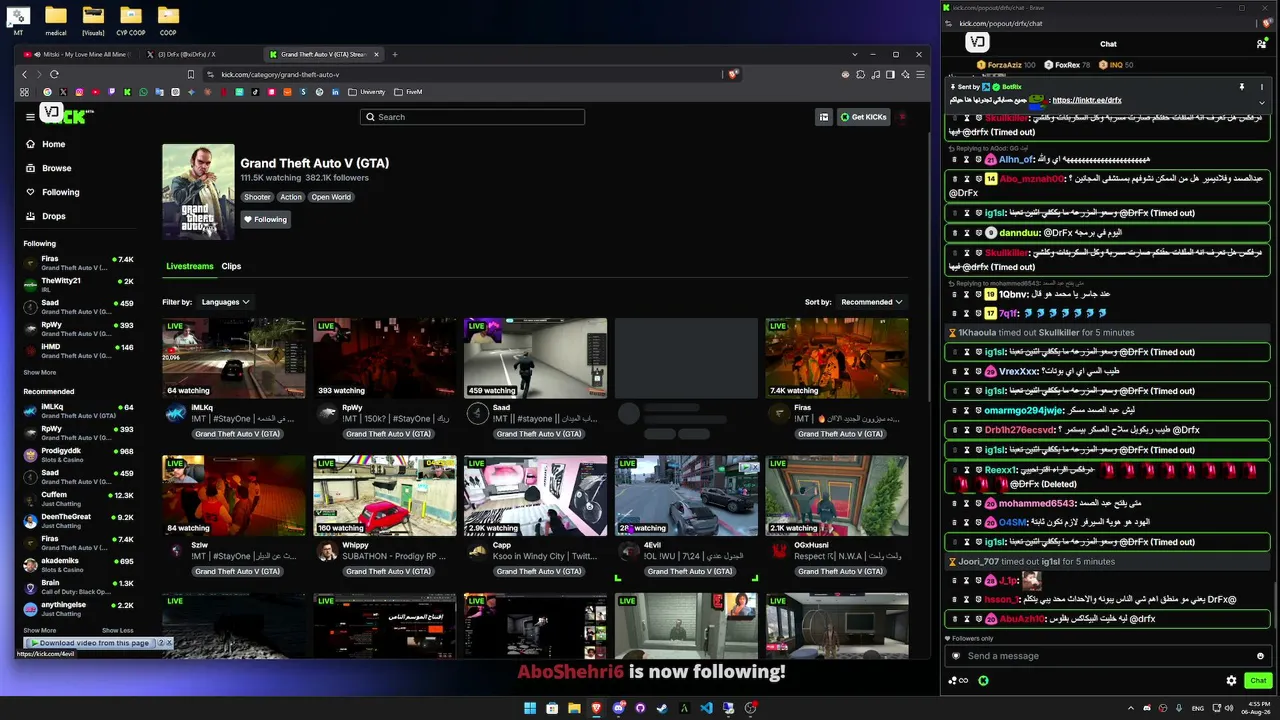Open Drops in the Kick sidebar
The width and height of the screenshot is (1280, 720).
point(45,216)
